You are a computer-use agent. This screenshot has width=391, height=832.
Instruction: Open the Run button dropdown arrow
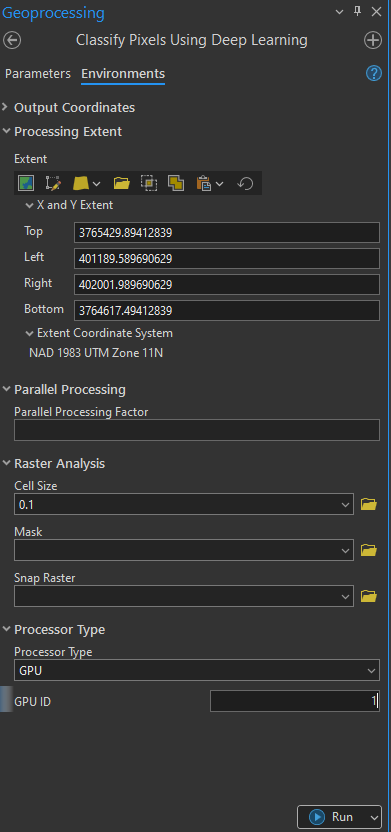click(375, 817)
